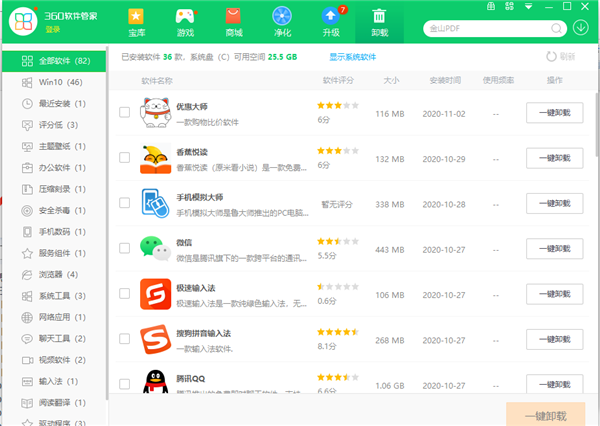Sort by 软件评分 column header

pyautogui.click(x=338, y=79)
